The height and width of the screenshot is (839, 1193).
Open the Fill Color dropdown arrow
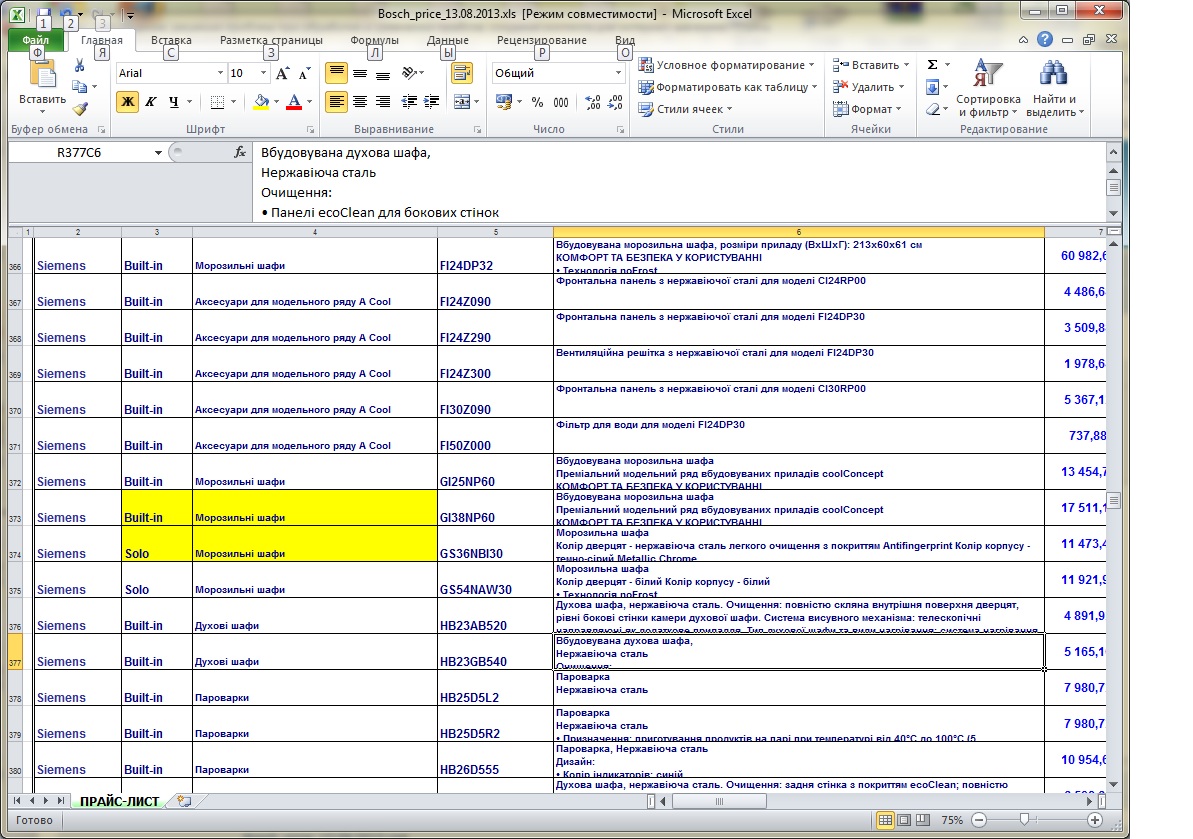click(276, 101)
